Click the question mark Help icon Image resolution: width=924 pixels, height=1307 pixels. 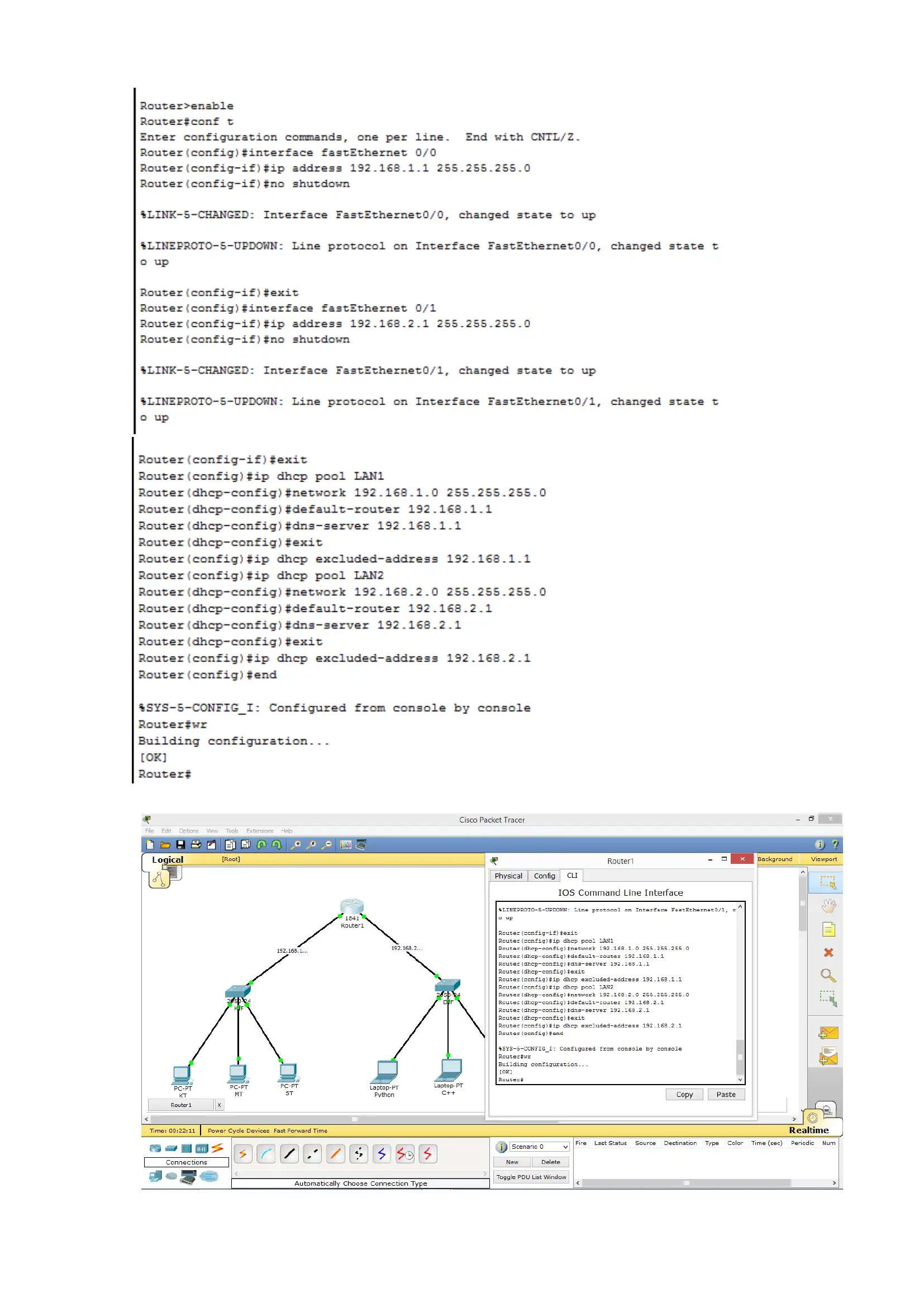point(835,845)
